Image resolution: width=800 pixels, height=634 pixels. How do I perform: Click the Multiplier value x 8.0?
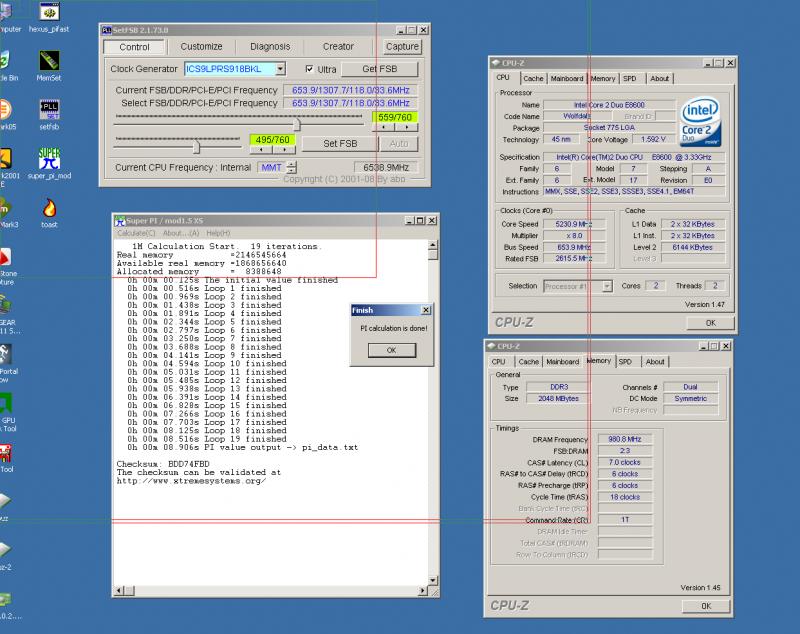574,236
